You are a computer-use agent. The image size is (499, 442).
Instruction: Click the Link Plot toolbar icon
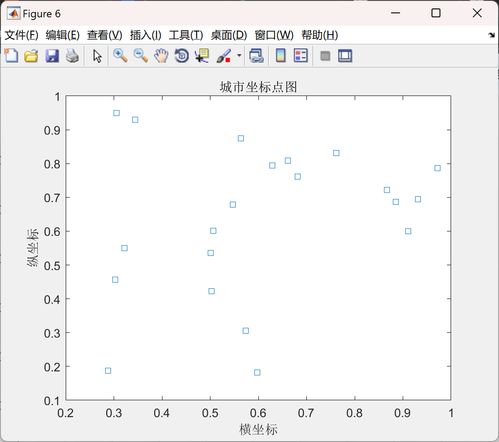point(256,56)
